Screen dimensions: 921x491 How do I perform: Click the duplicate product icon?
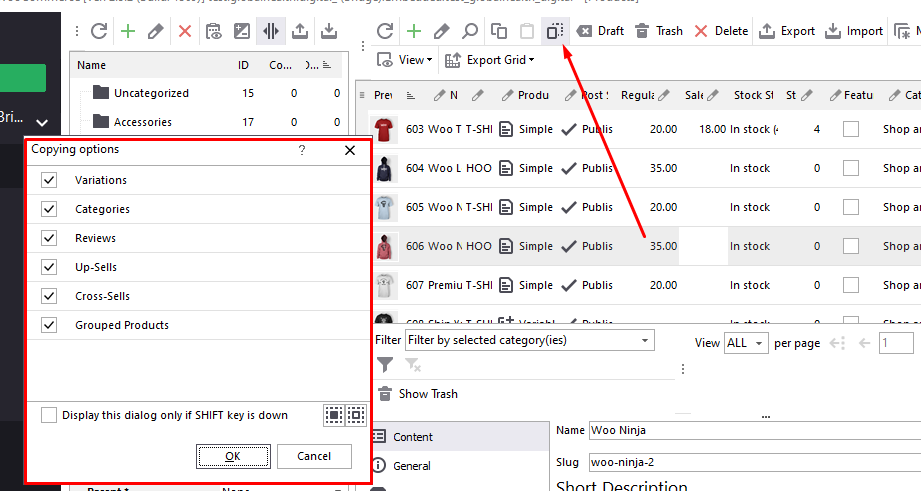tap(555, 31)
